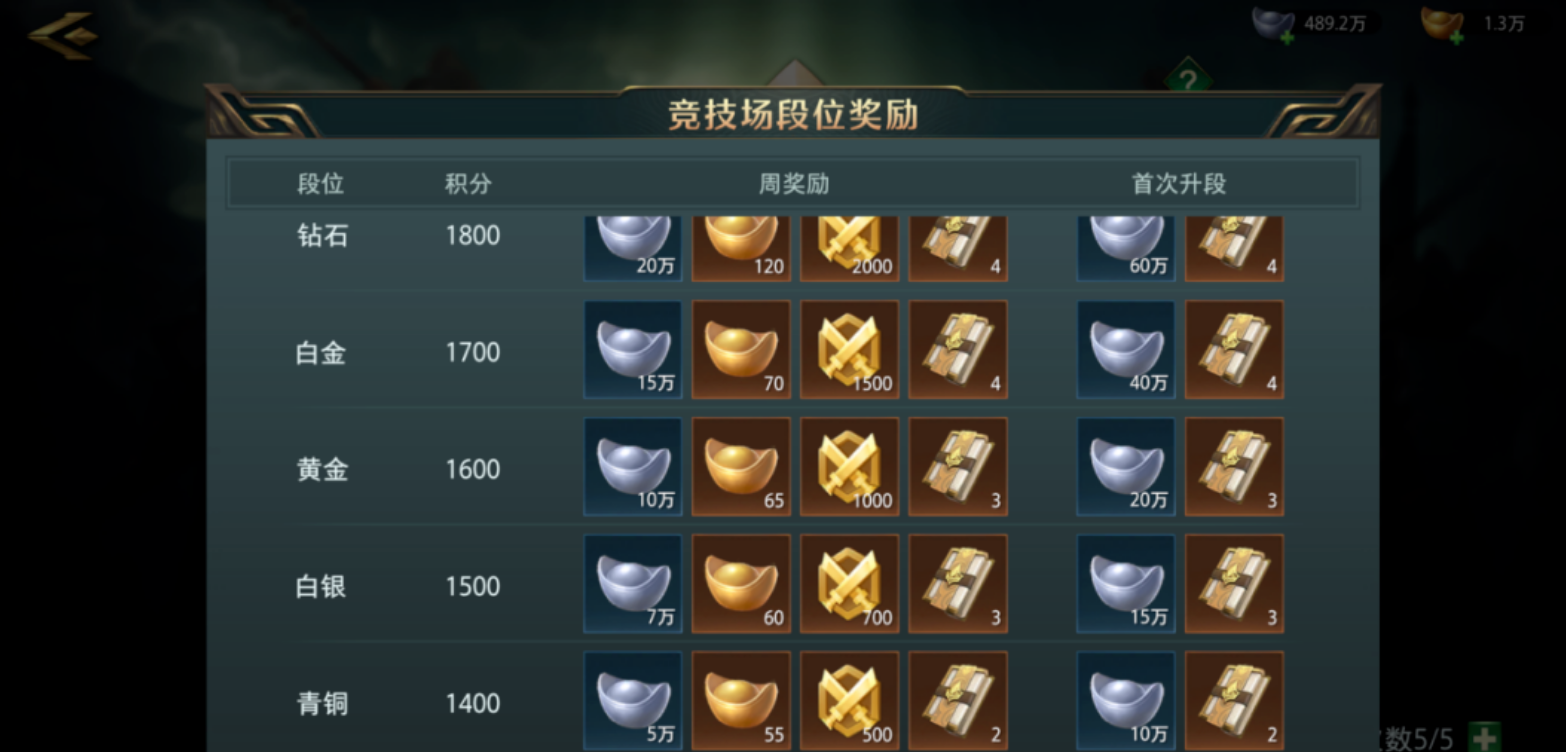Tap the golden back arrow
The image size is (1566, 752).
click(62, 36)
